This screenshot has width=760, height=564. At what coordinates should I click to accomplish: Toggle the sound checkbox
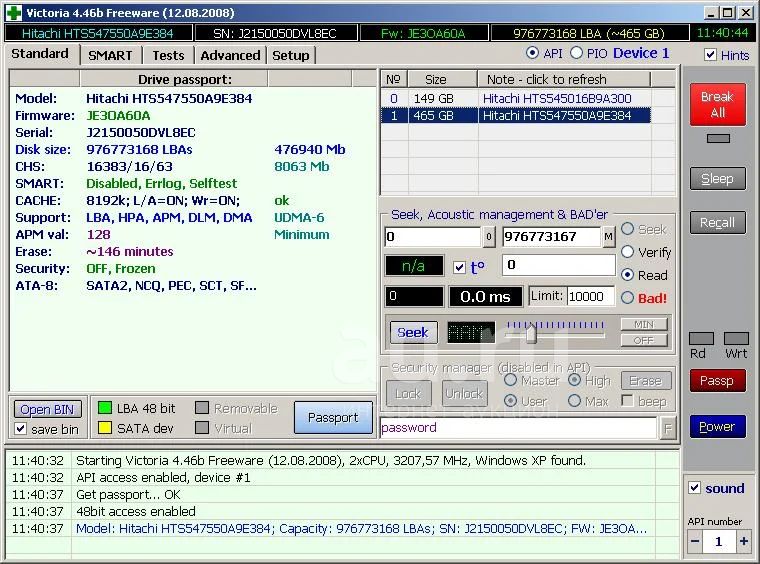point(695,487)
